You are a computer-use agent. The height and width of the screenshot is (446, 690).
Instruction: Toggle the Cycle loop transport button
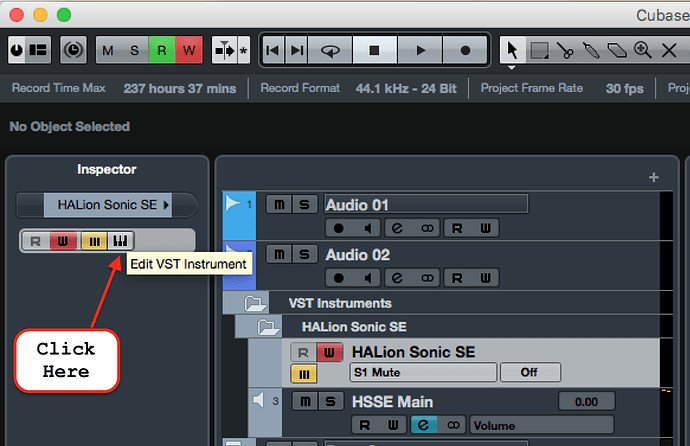coord(330,51)
